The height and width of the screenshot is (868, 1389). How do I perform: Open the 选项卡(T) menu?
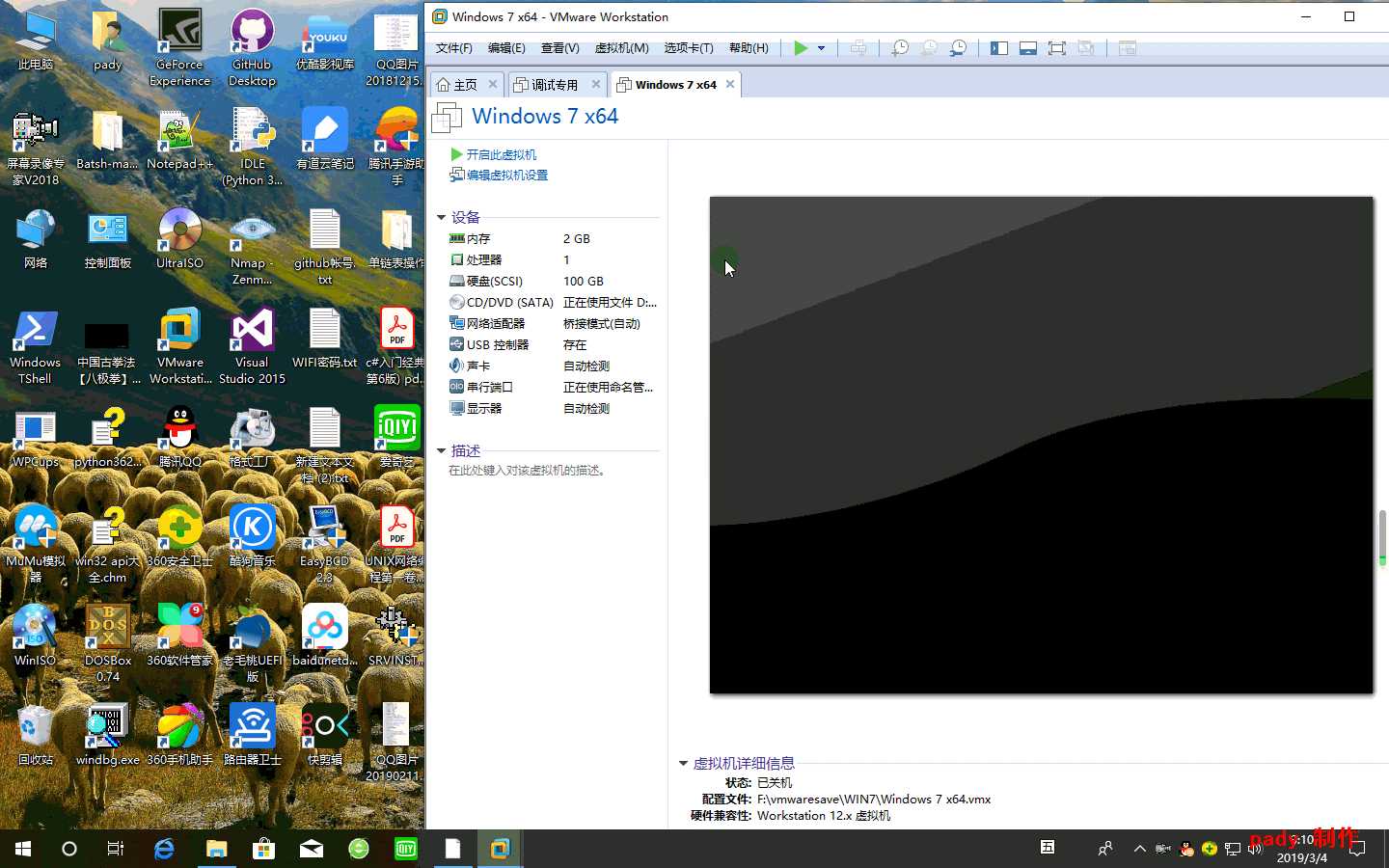click(x=689, y=48)
